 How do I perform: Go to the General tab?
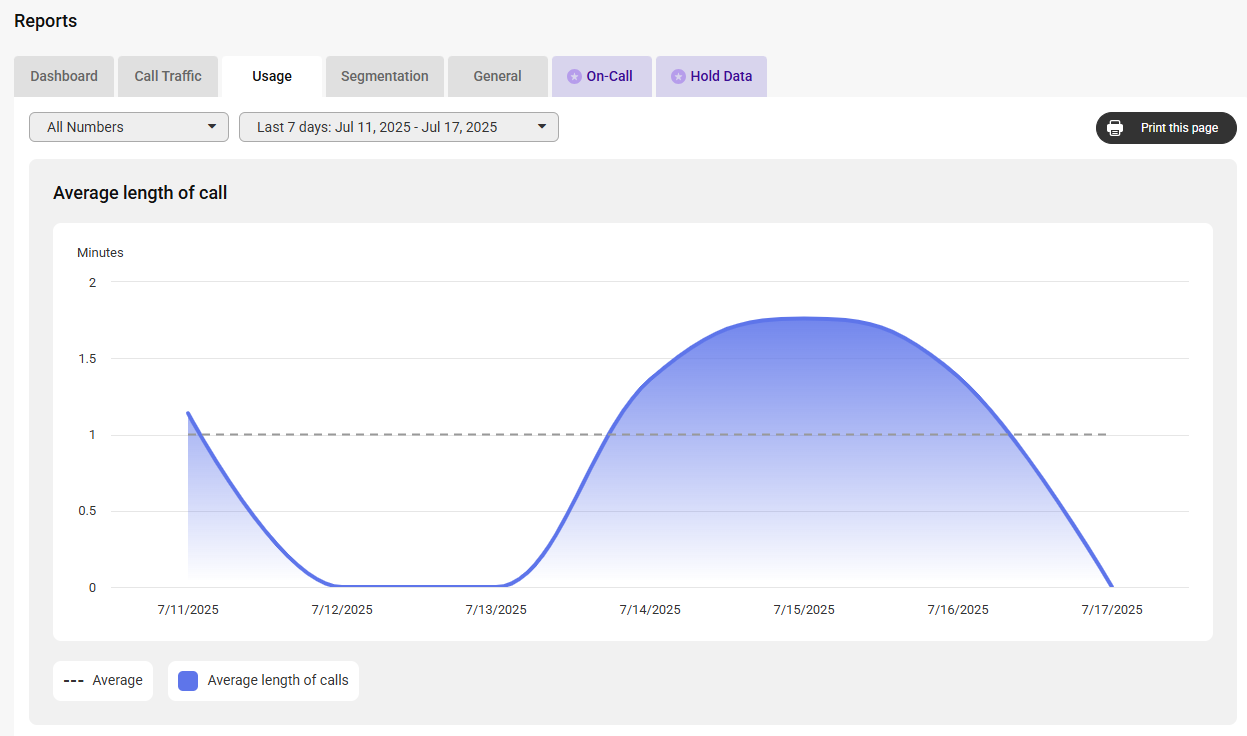point(498,76)
